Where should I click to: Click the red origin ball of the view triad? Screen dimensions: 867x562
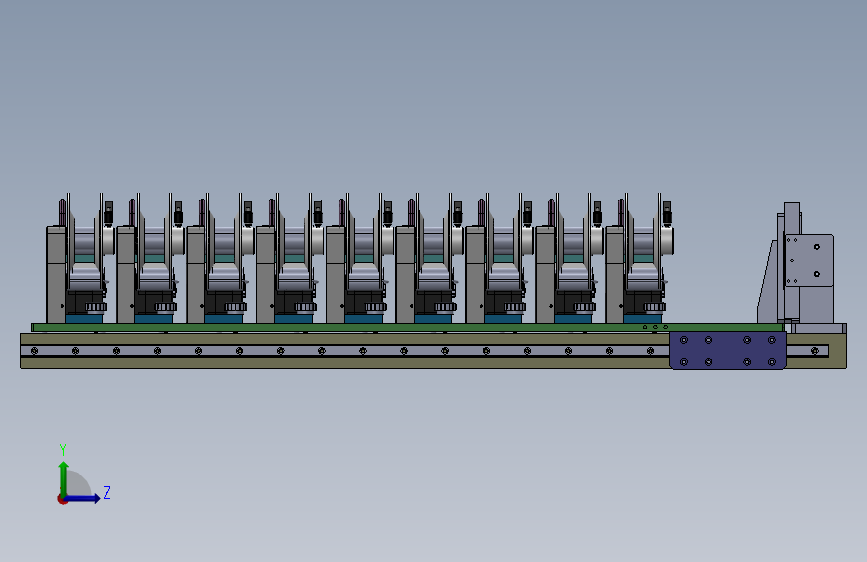click(62, 499)
